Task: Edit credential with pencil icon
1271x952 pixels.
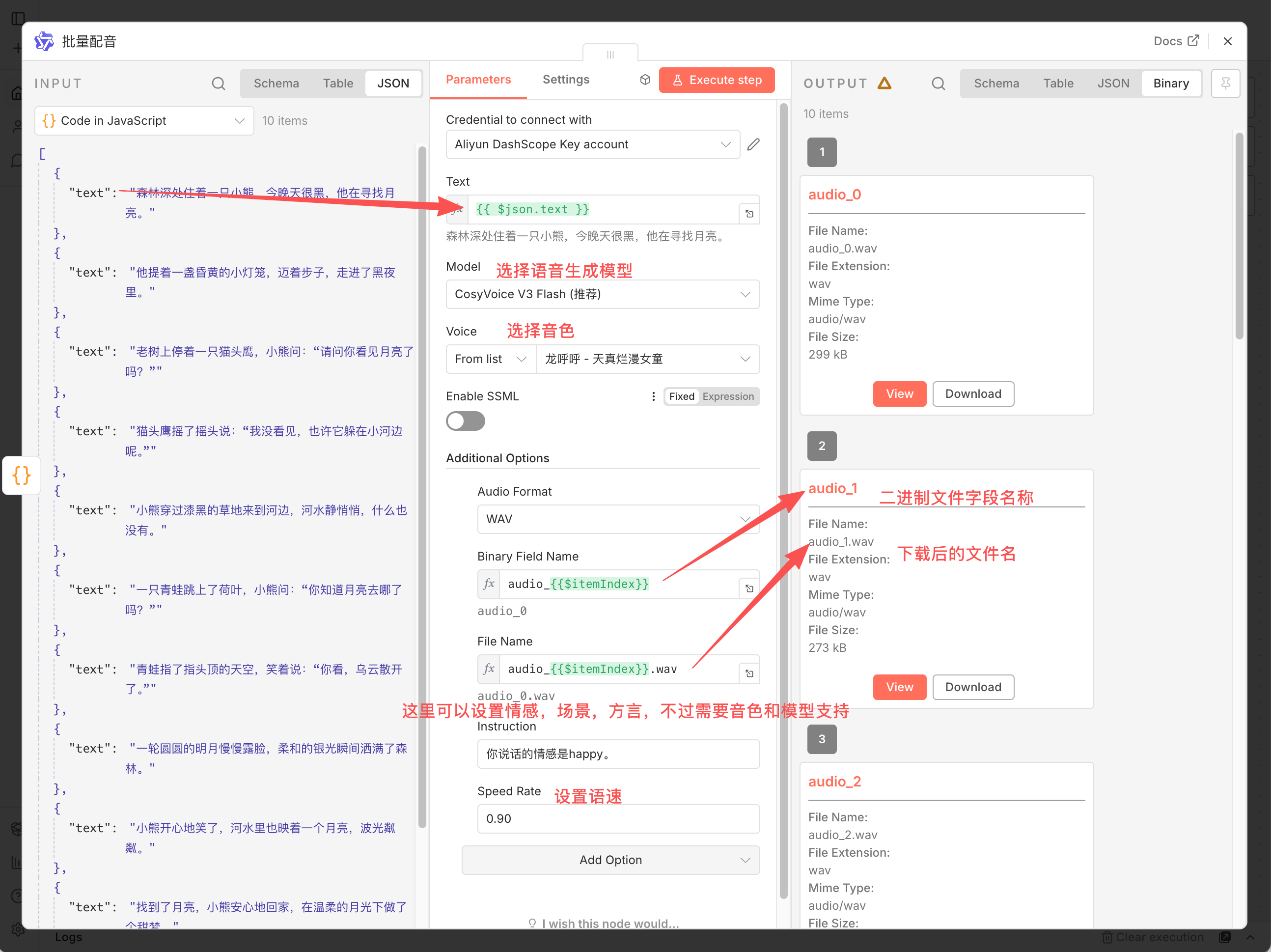Action: [x=753, y=144]
